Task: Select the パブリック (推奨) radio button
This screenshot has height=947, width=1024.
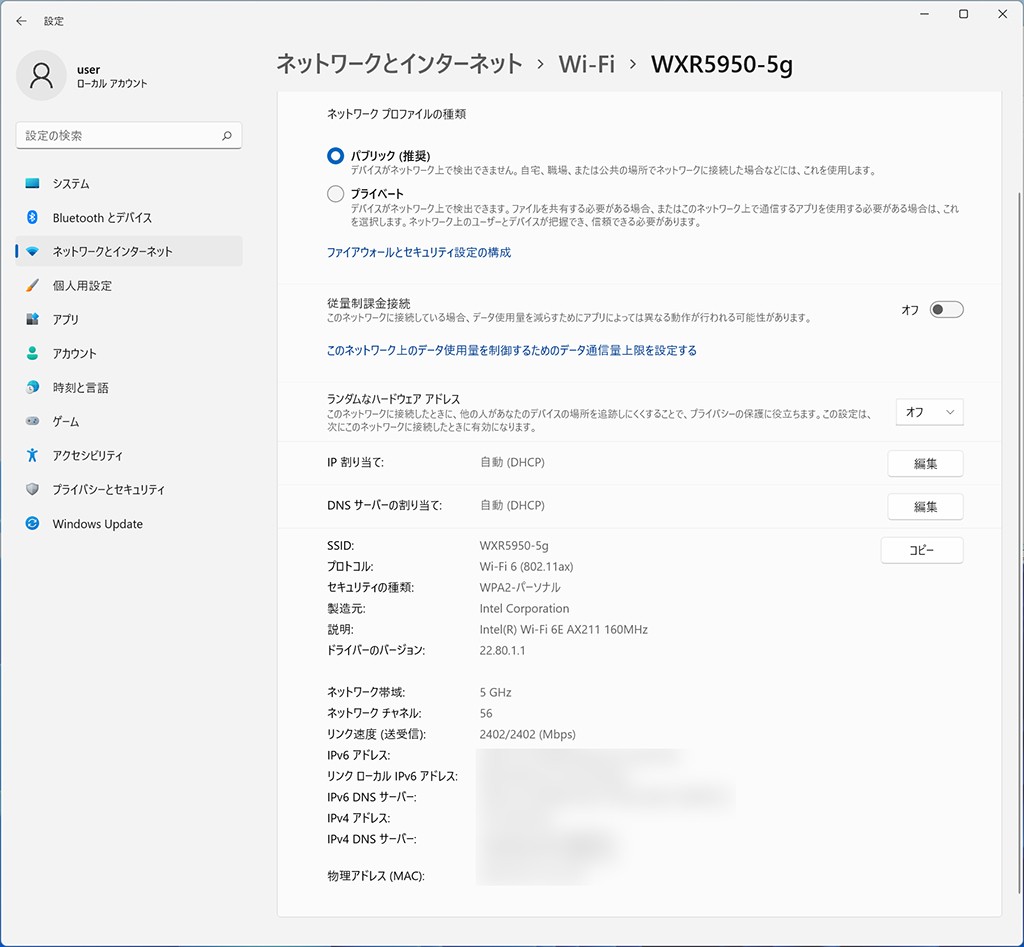Action: point(336,156)
